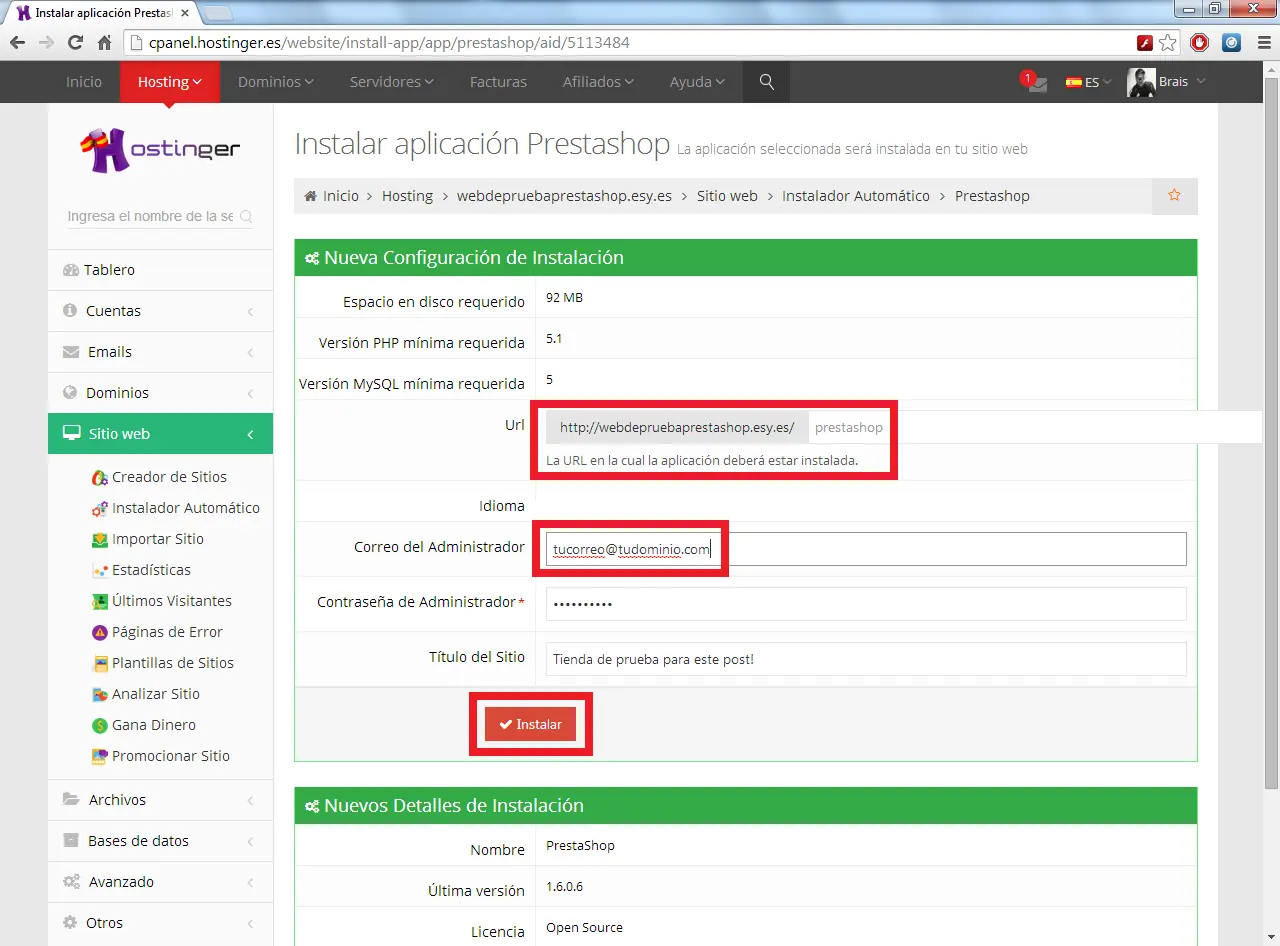Open the ES language selector
This screenshot has width=1280, height=946.
(x=1089, y=82)
